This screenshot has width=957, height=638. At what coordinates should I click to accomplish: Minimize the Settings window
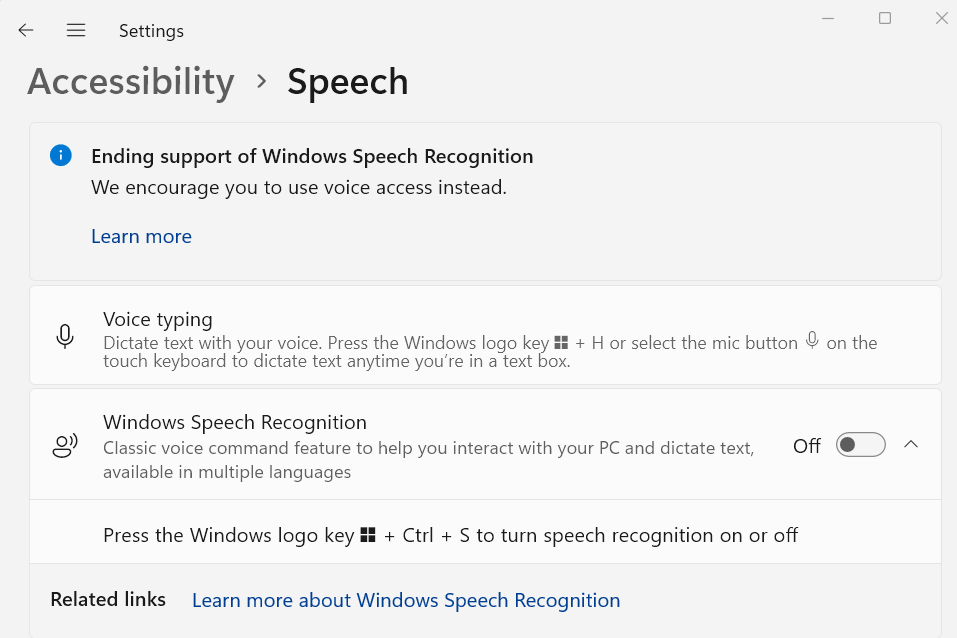[x=828, y=18]
